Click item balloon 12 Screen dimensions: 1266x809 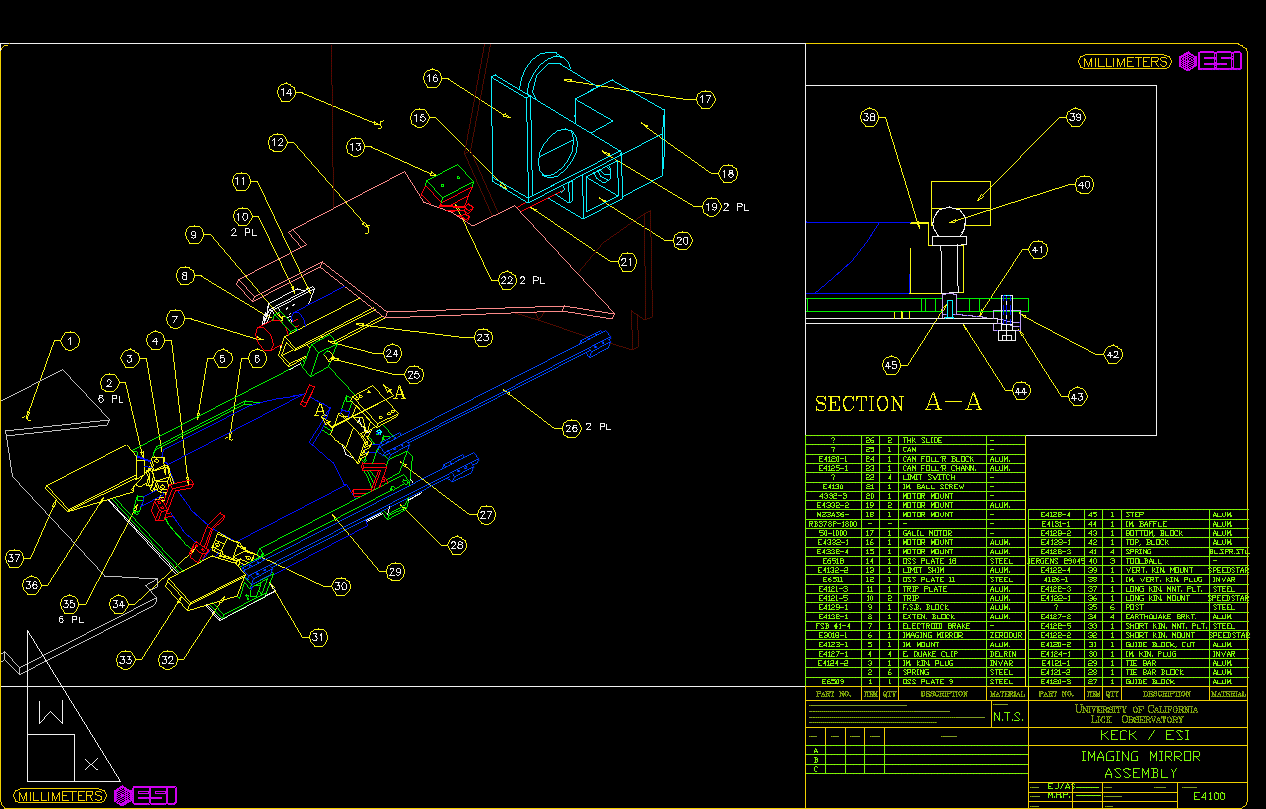point(278,143)
